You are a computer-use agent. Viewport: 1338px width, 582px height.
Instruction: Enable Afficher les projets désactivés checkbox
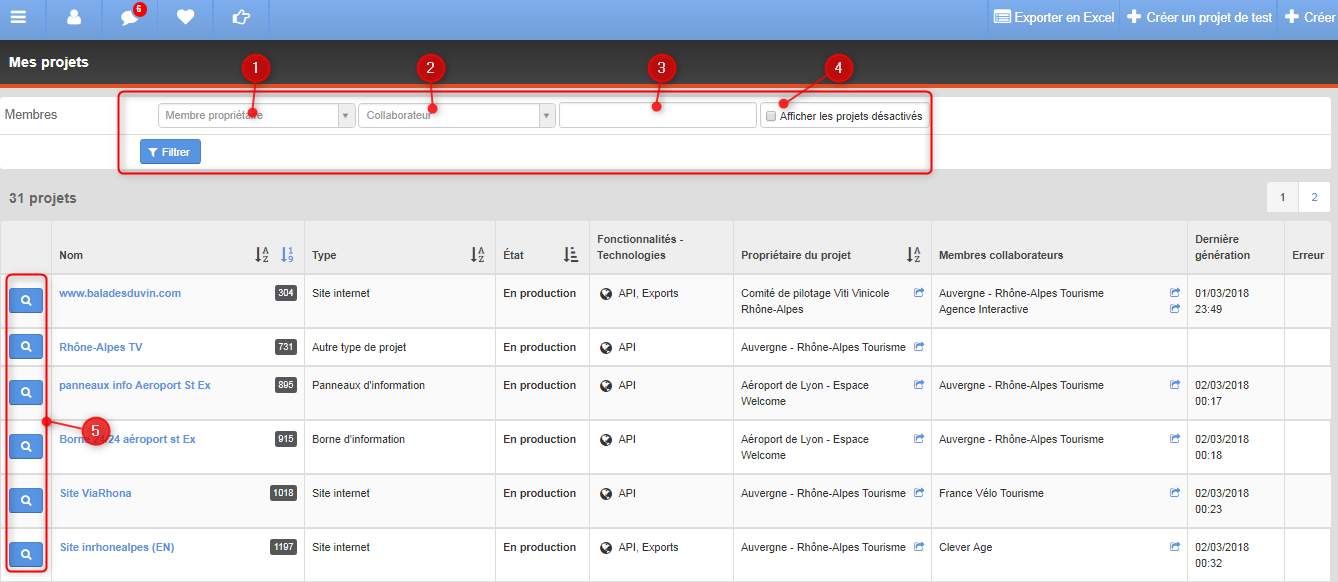(x=771, y=116)
